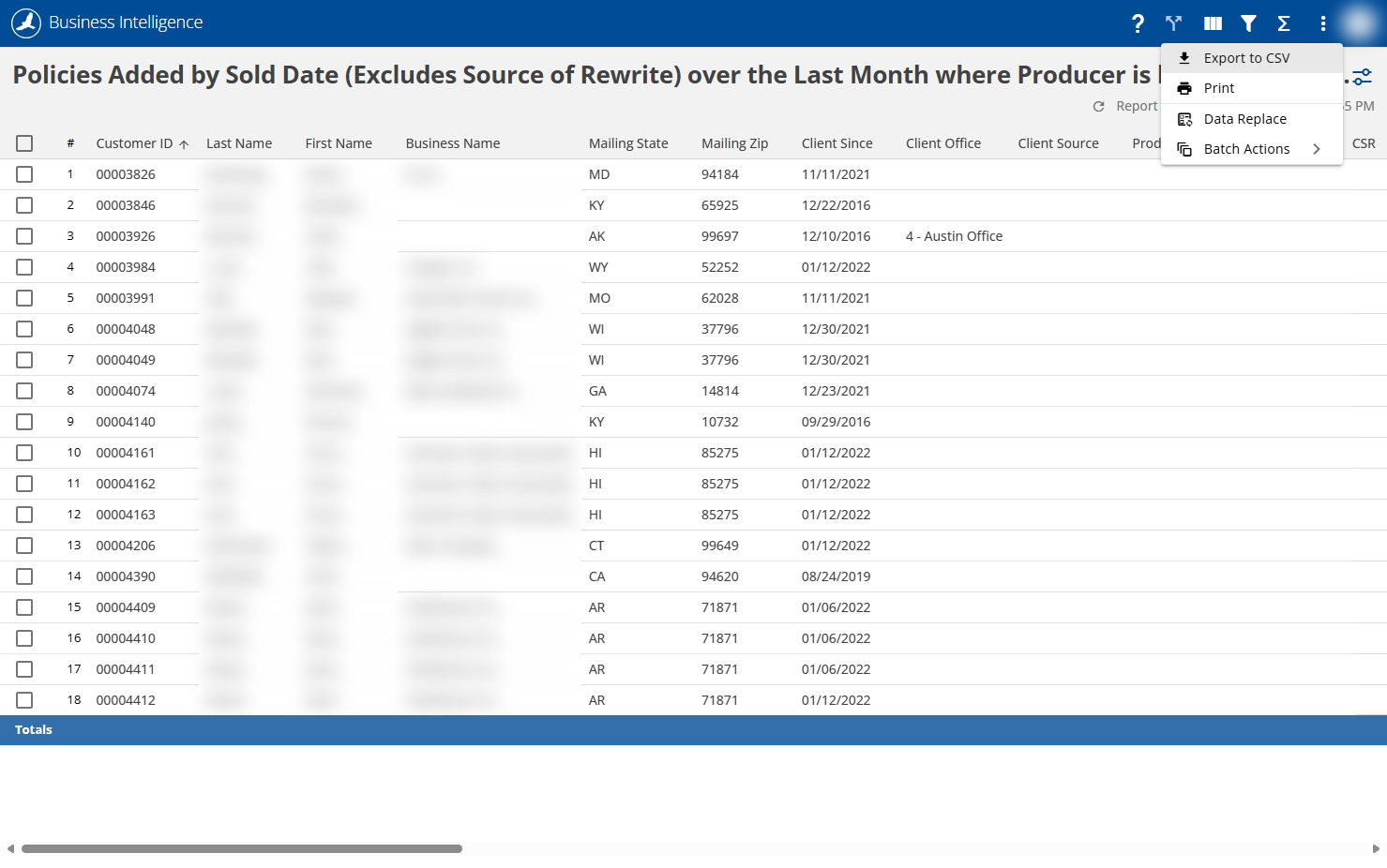Screen dimensions: 1387x868
Task: Sort by Last Name column header
Action: coord(239,143)
